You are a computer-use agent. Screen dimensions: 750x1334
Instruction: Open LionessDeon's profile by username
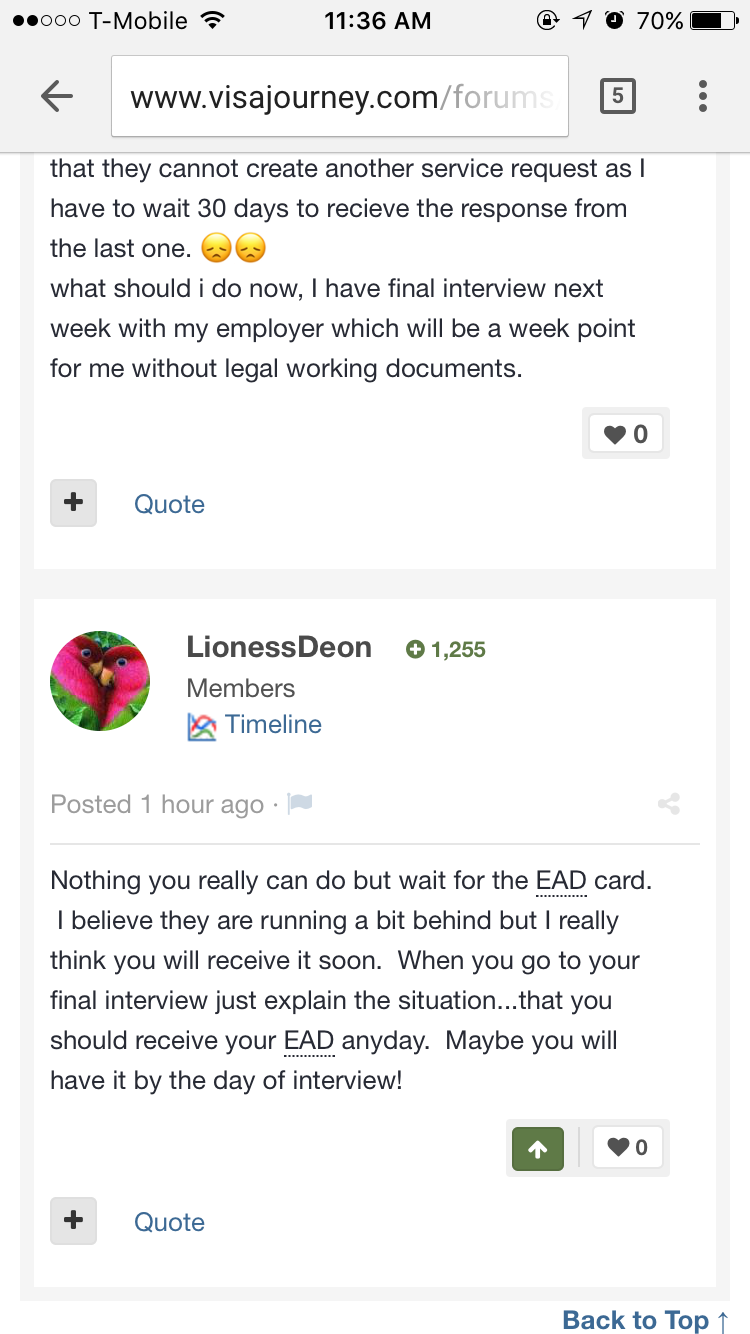[279, 647]
